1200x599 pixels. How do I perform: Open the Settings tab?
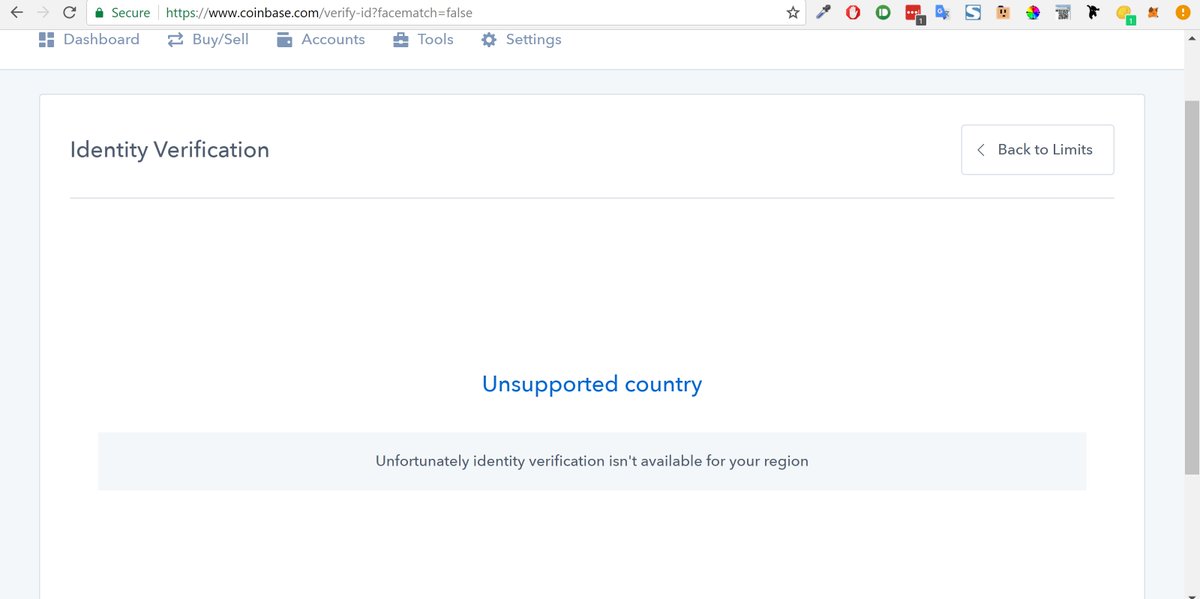(x=521, y=39)
